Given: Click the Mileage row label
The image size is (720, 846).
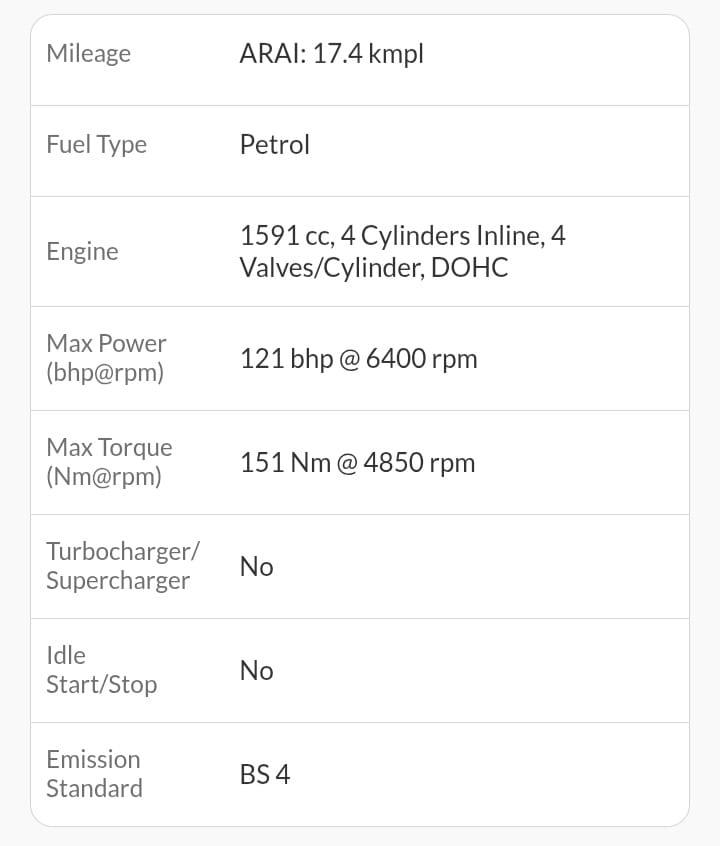Looking at the screenshot, I should click(88, 53).
